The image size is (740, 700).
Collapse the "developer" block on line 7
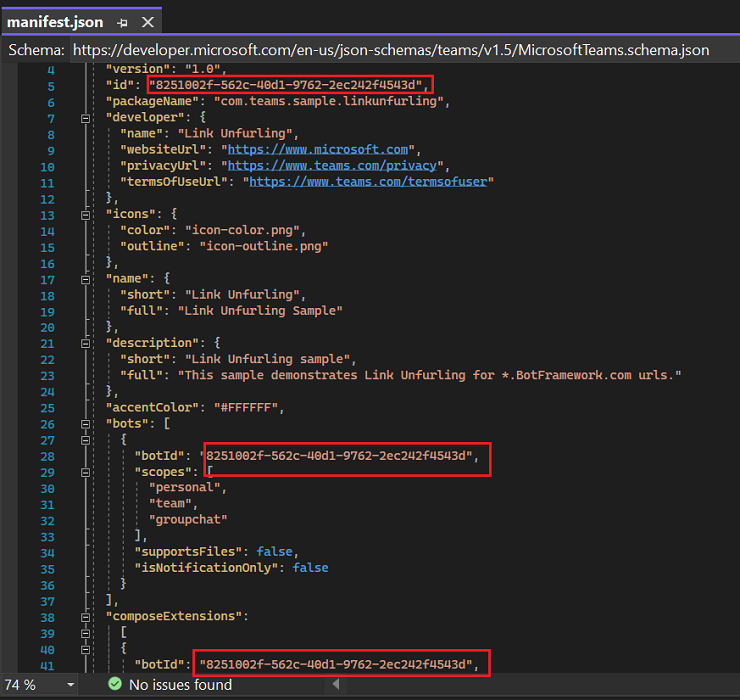pyautogui.click(x=85, y=118)
